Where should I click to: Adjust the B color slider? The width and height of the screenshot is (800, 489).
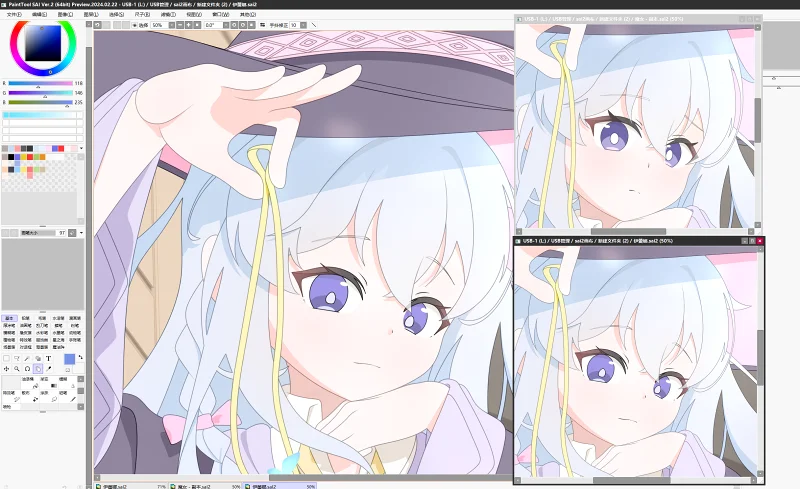pos(41,102)
